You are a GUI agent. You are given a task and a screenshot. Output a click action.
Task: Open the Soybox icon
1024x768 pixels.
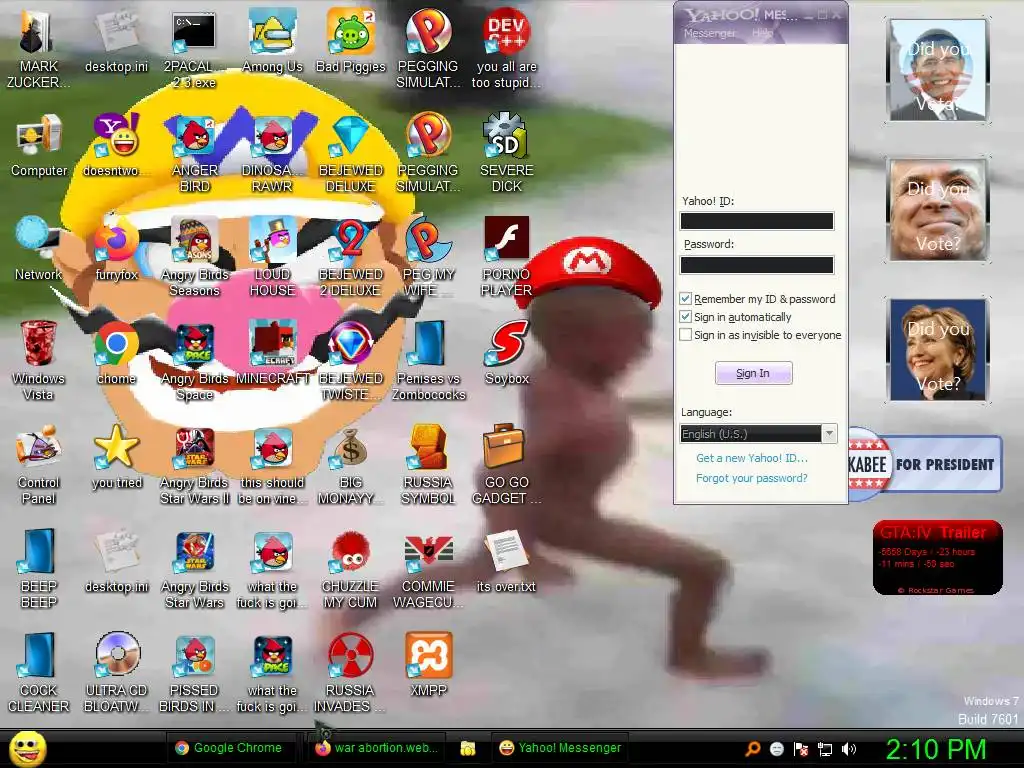click(506, 353)
